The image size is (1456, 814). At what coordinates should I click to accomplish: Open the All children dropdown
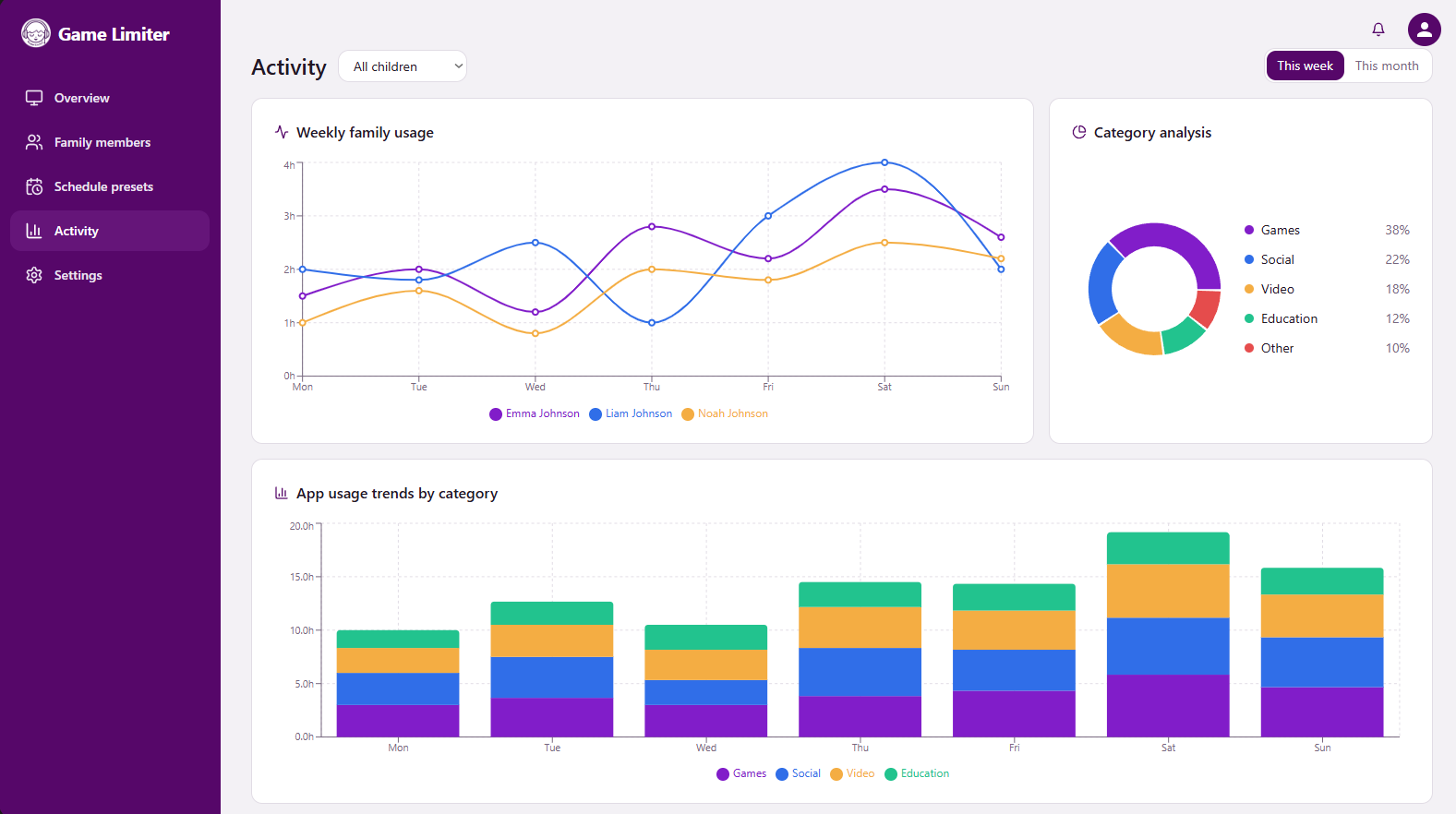pos(403,66)
